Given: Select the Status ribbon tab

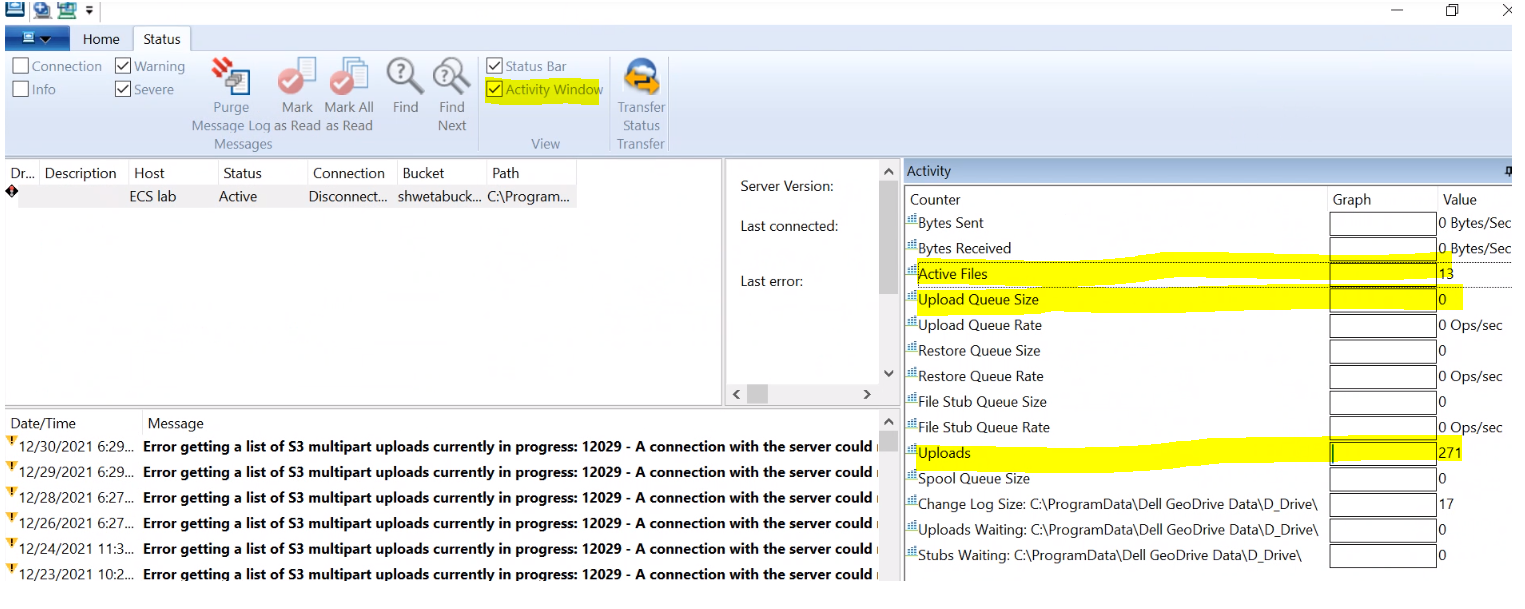Looking at the screenshot, I should click(161, 39).
